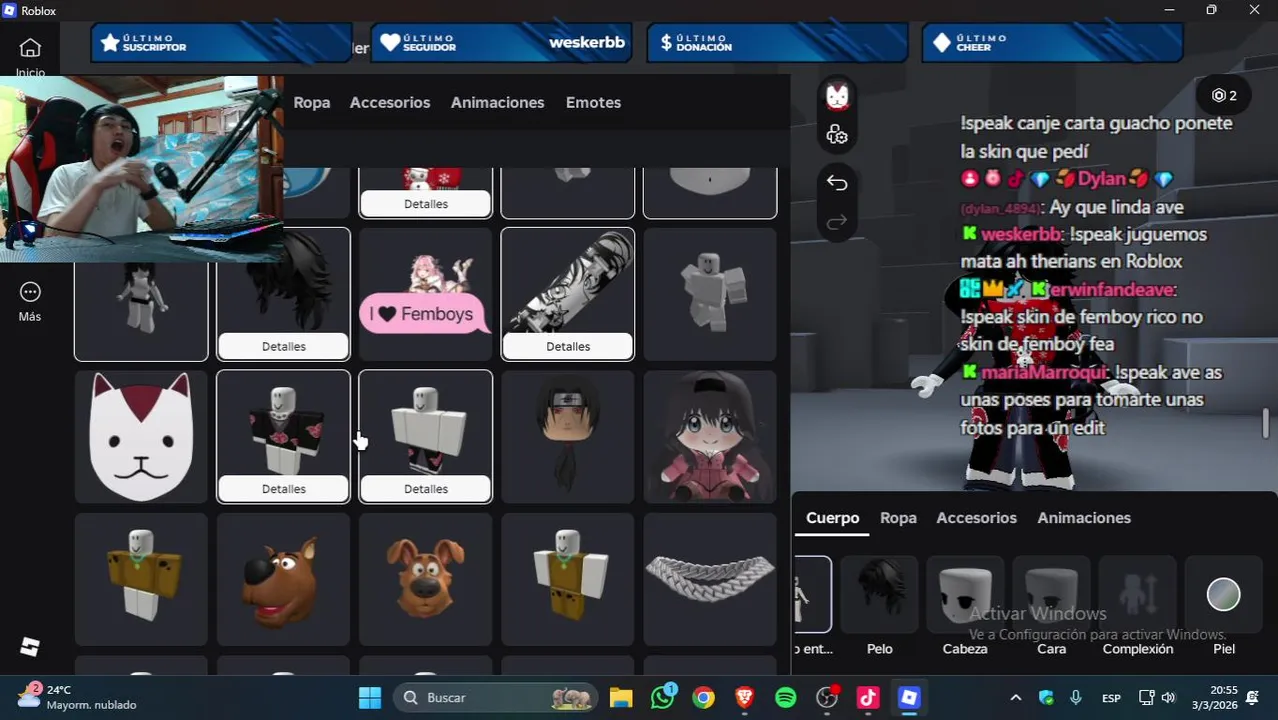Select Pelo hair category tile

click(880, 607)
